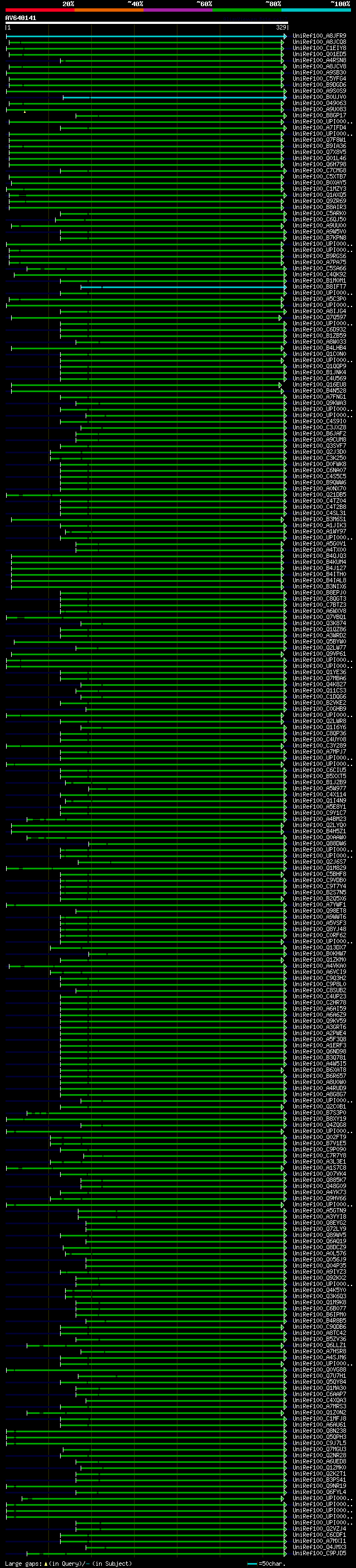
Task: Select hit label UniRef100_C4SL31
Action: tap(319, 513)
